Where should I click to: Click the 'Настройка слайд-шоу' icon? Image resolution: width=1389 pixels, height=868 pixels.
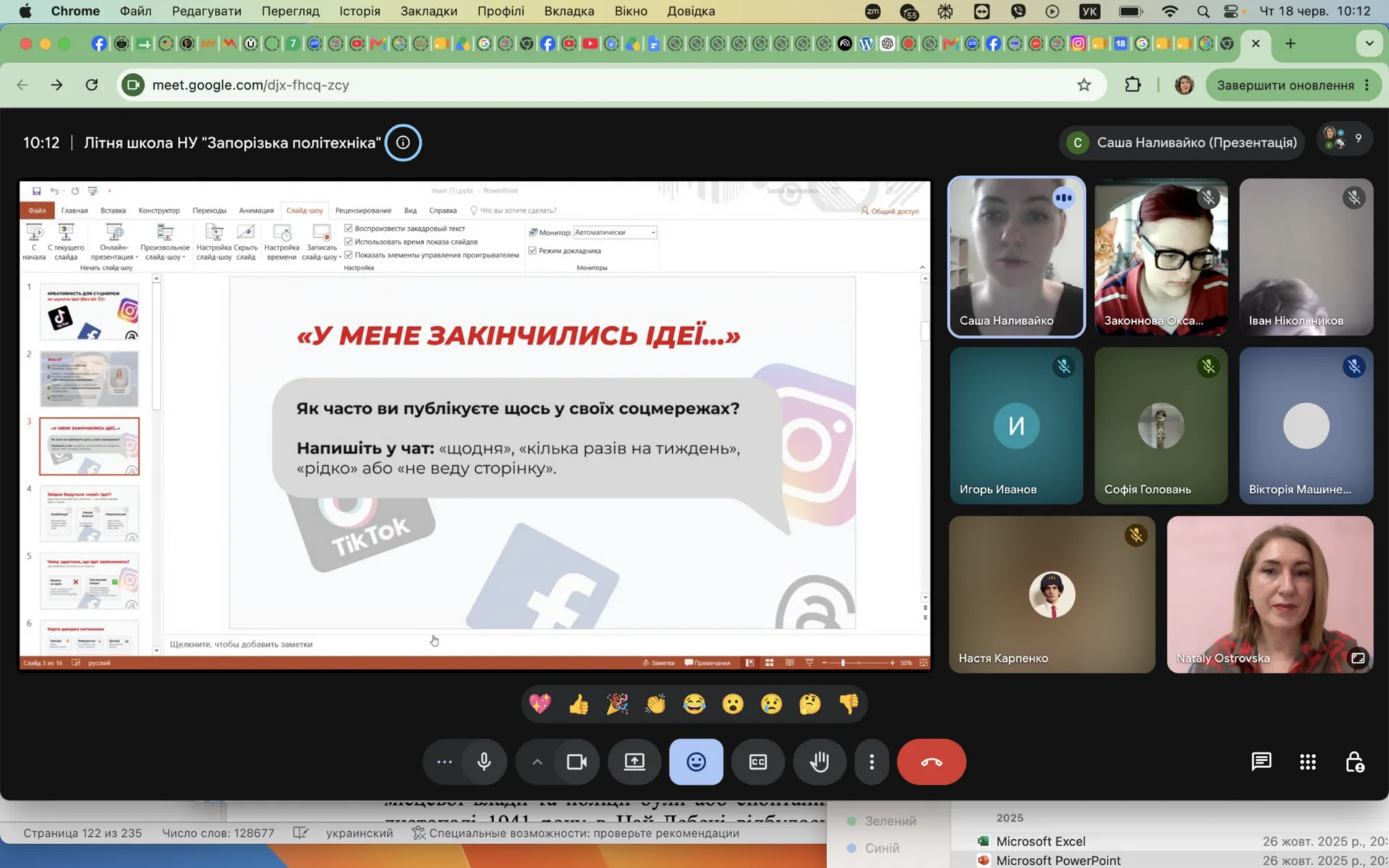click(214, 242)
